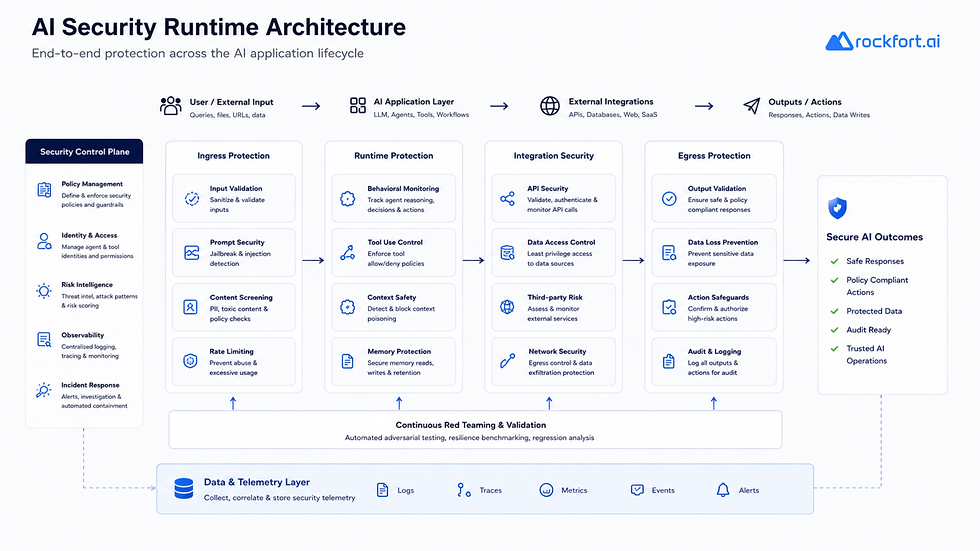Click the Confirm & authorize high-risk actions text
Screen dimensions: 980x551
(x=718, y=314)
